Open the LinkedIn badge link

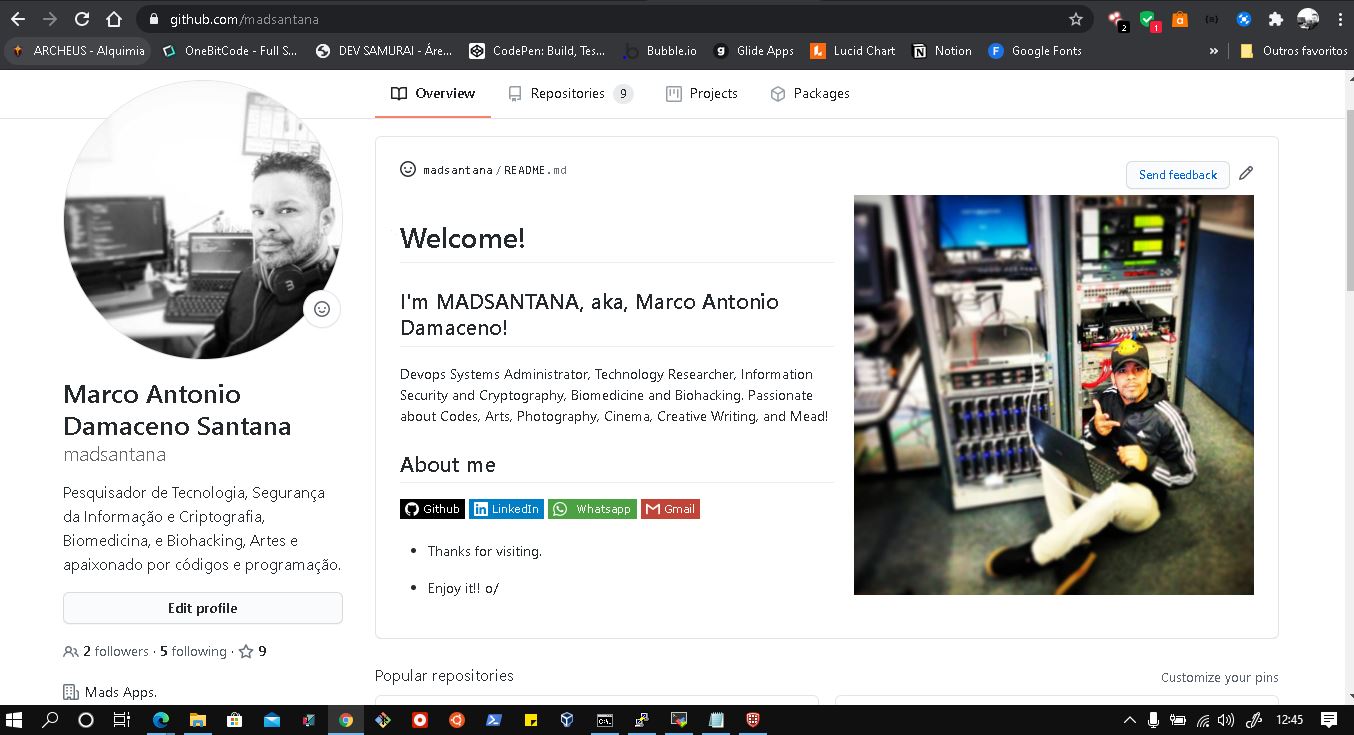click(x=506, y=508)
